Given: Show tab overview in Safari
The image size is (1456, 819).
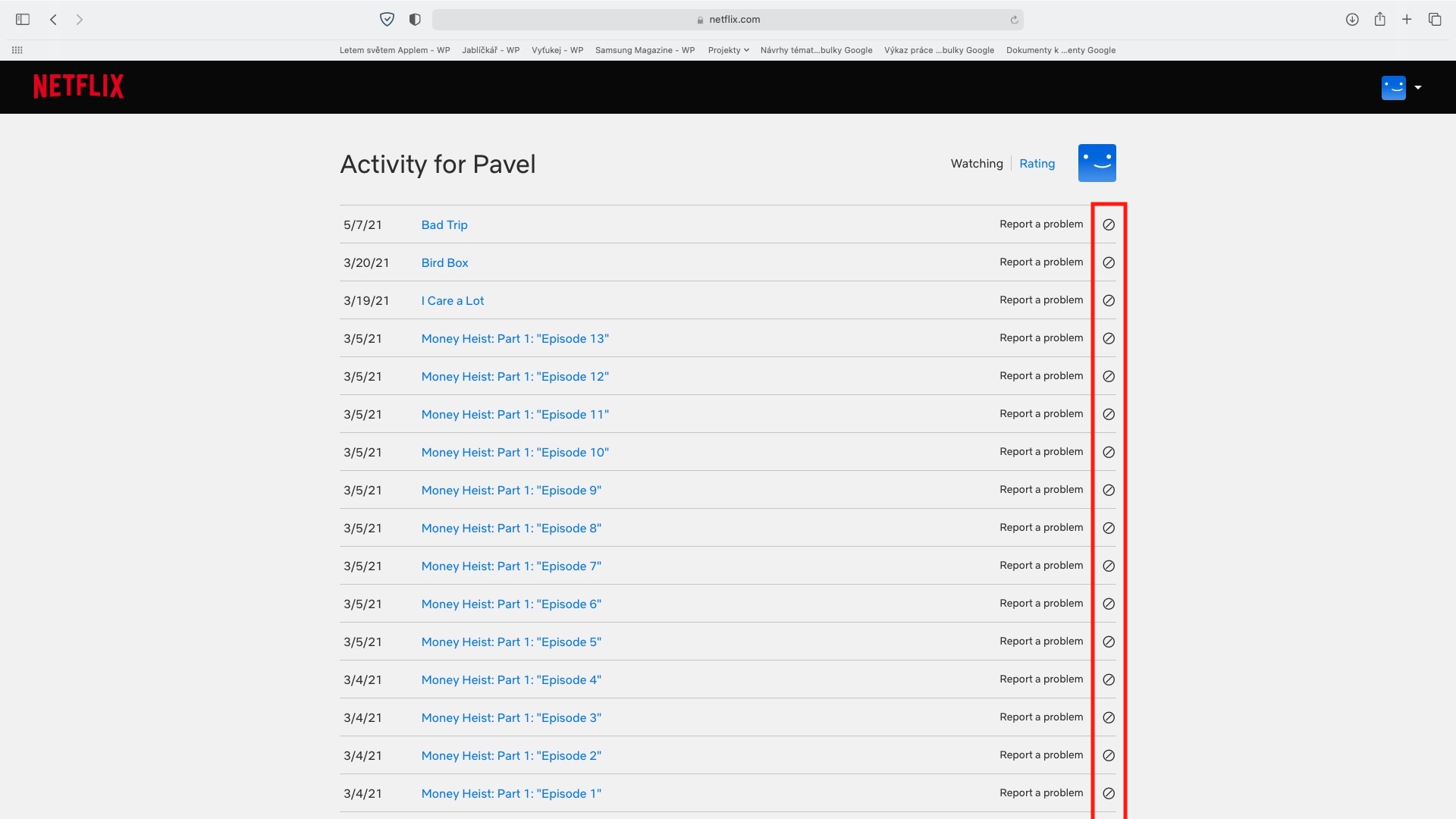Looking at the screenshot, I should click(x=1434, y=20).
